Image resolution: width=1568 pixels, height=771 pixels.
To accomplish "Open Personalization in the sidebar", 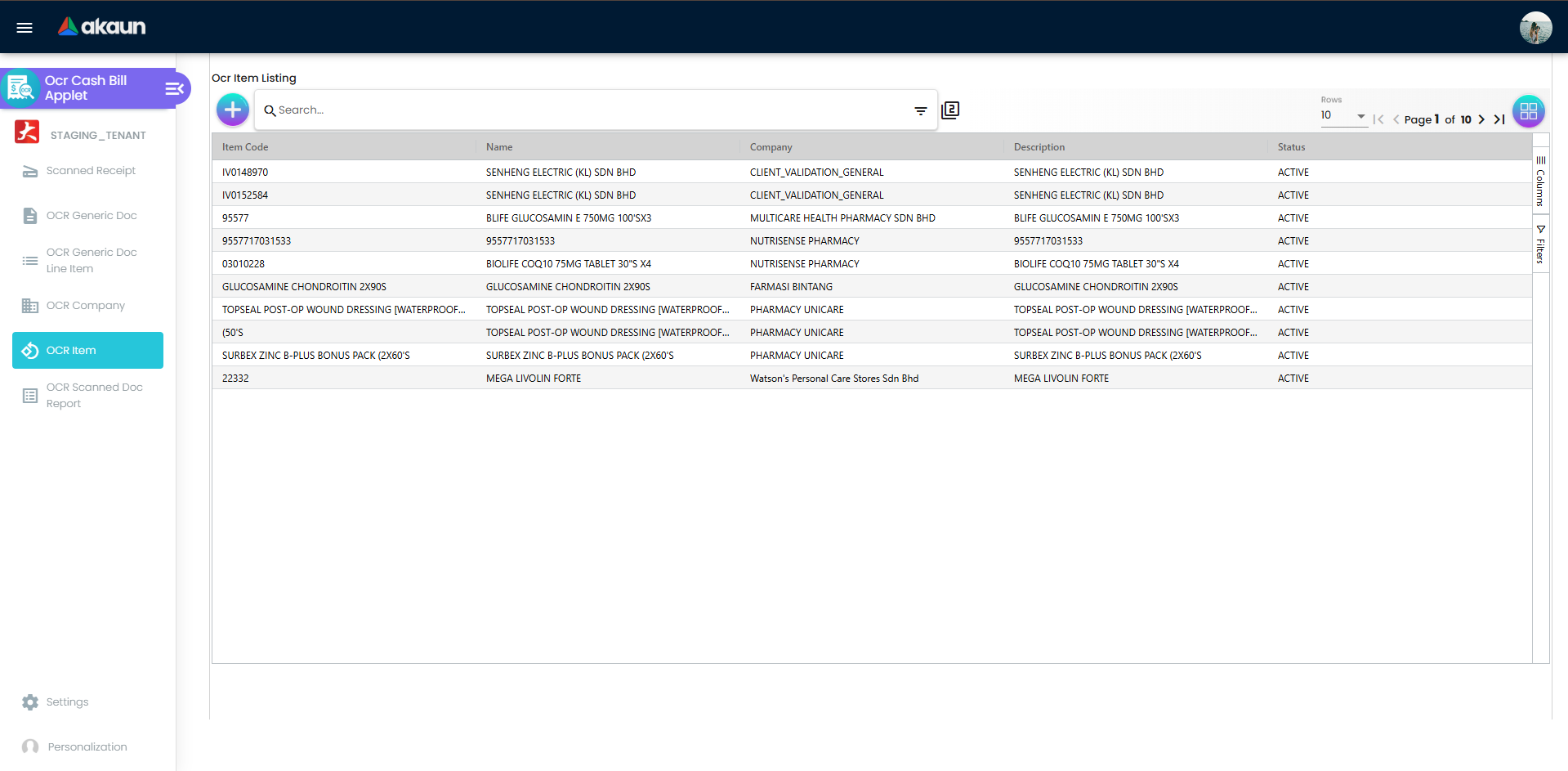I will [x=88, y=747].
